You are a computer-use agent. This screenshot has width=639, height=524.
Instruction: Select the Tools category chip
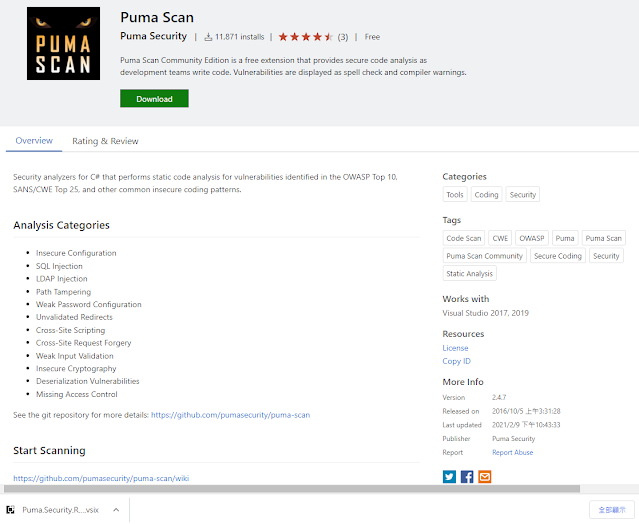(455, 195)
